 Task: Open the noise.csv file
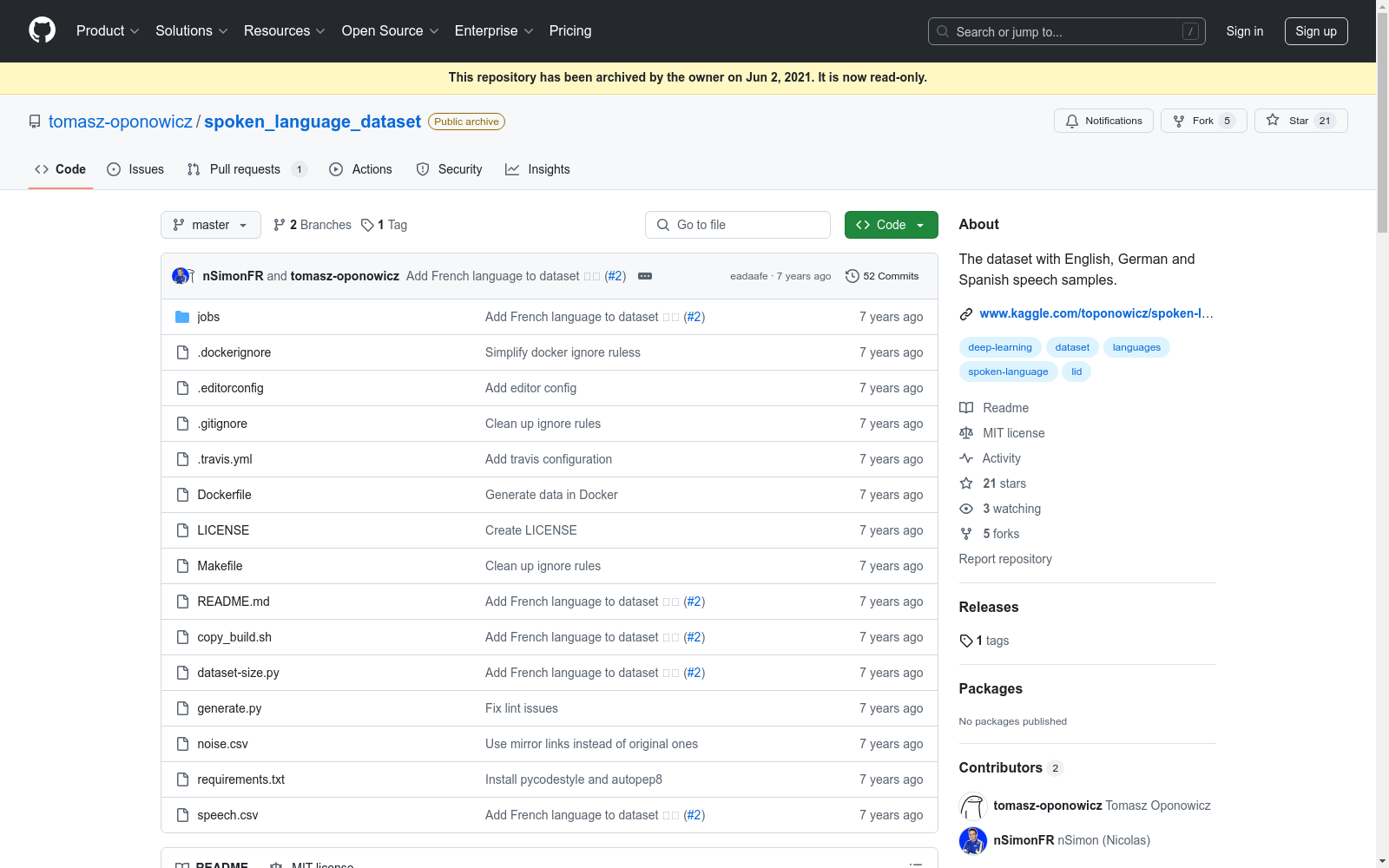tap(222, 744)
